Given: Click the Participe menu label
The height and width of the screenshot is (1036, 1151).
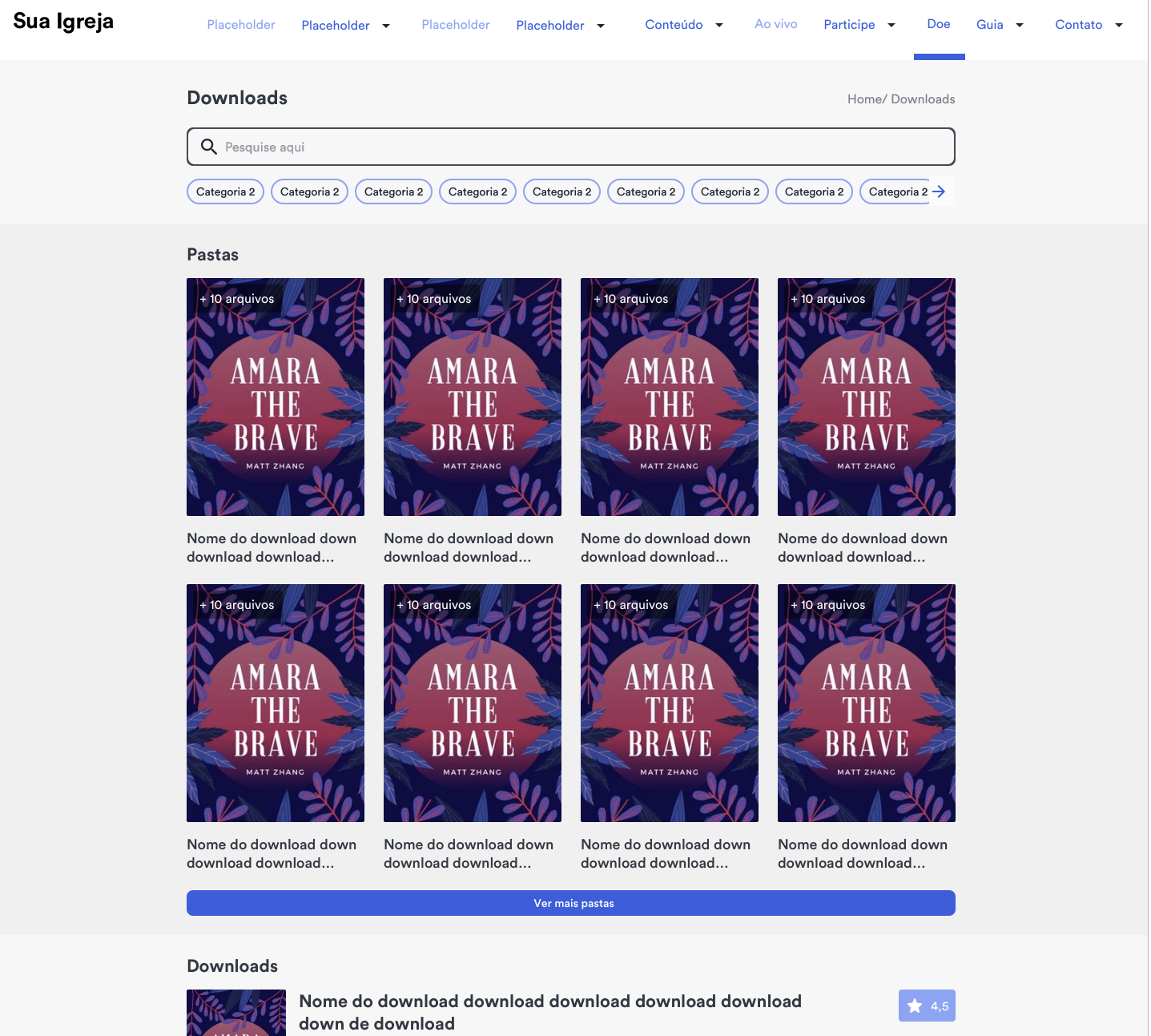Looking at the screenshot, I should coord(849,25).
